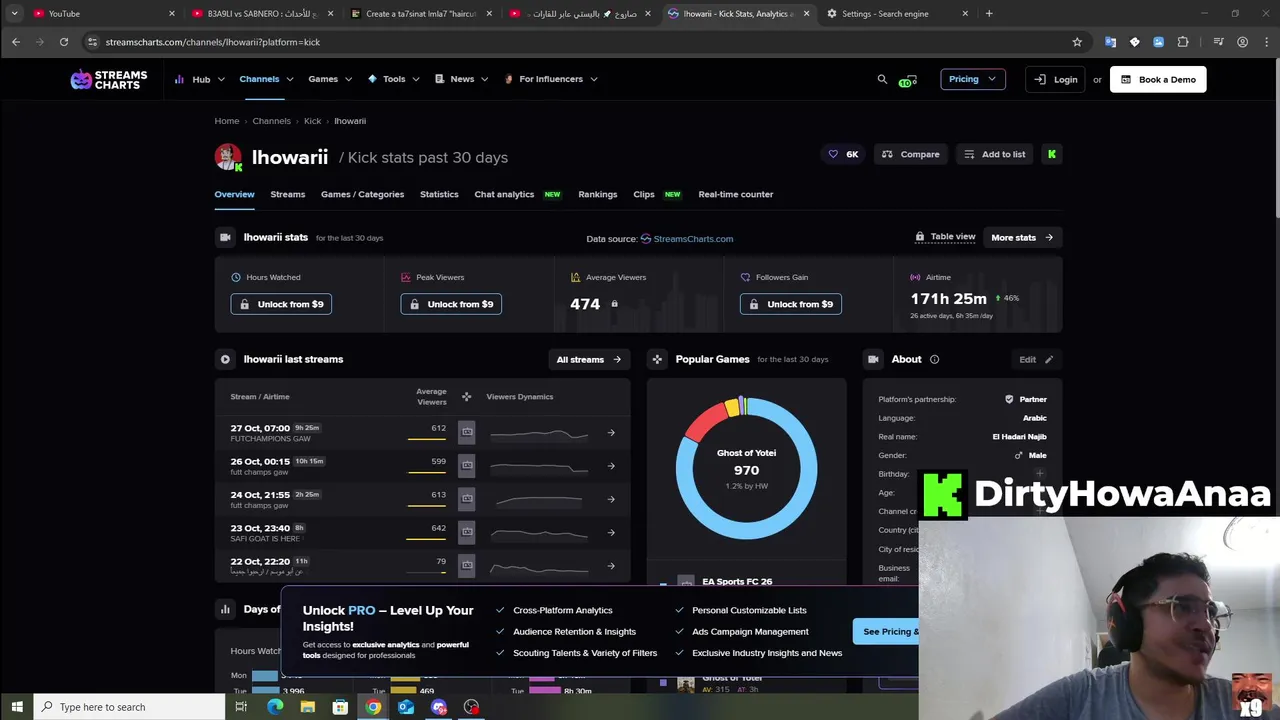Click game icon in 24 Oct stream row
Image resolution: width=1280 pixels, height=720 pixels.
(x=466, y=498)
